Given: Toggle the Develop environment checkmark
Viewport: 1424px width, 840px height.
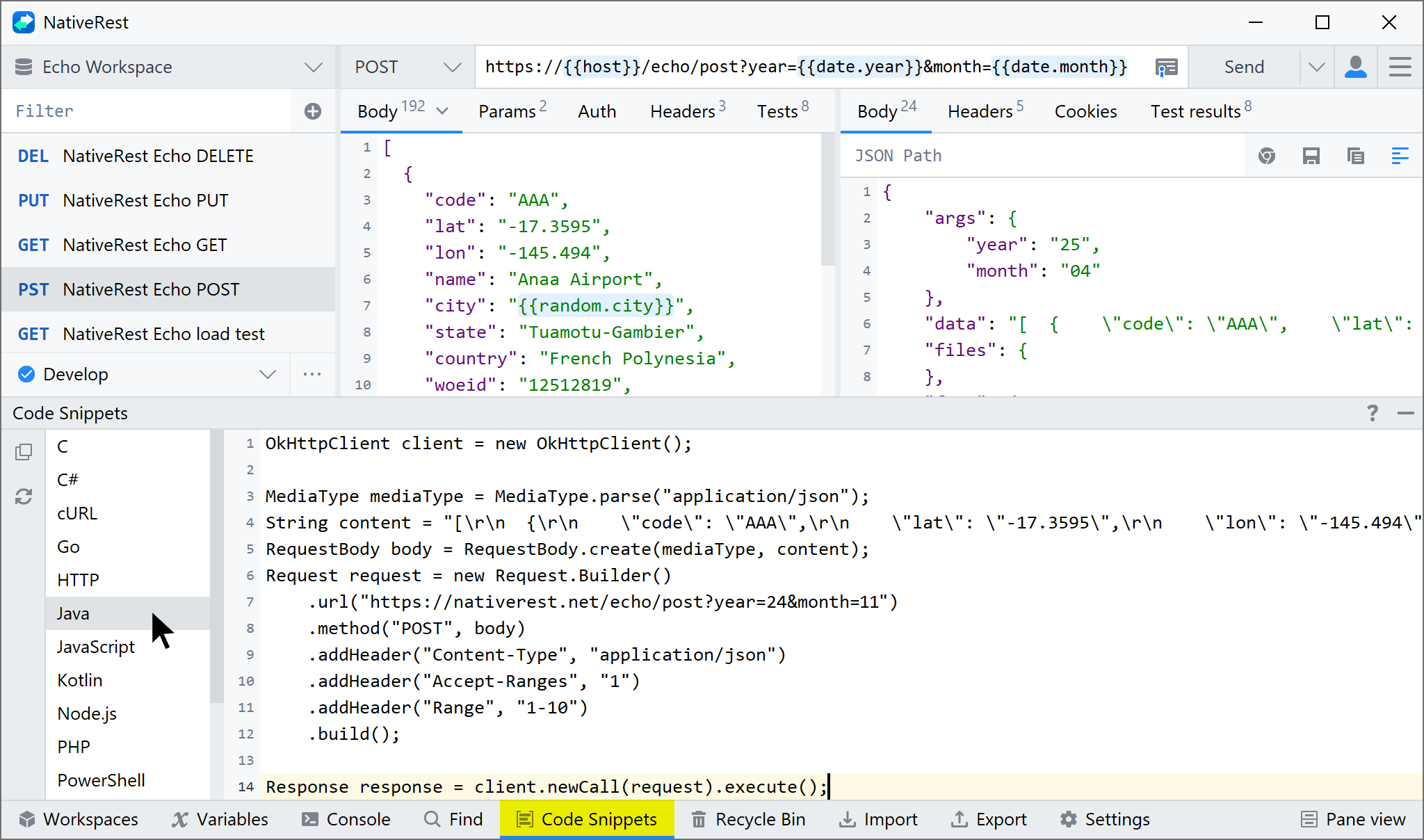Looking at the screenshot, I should point(26,374).
